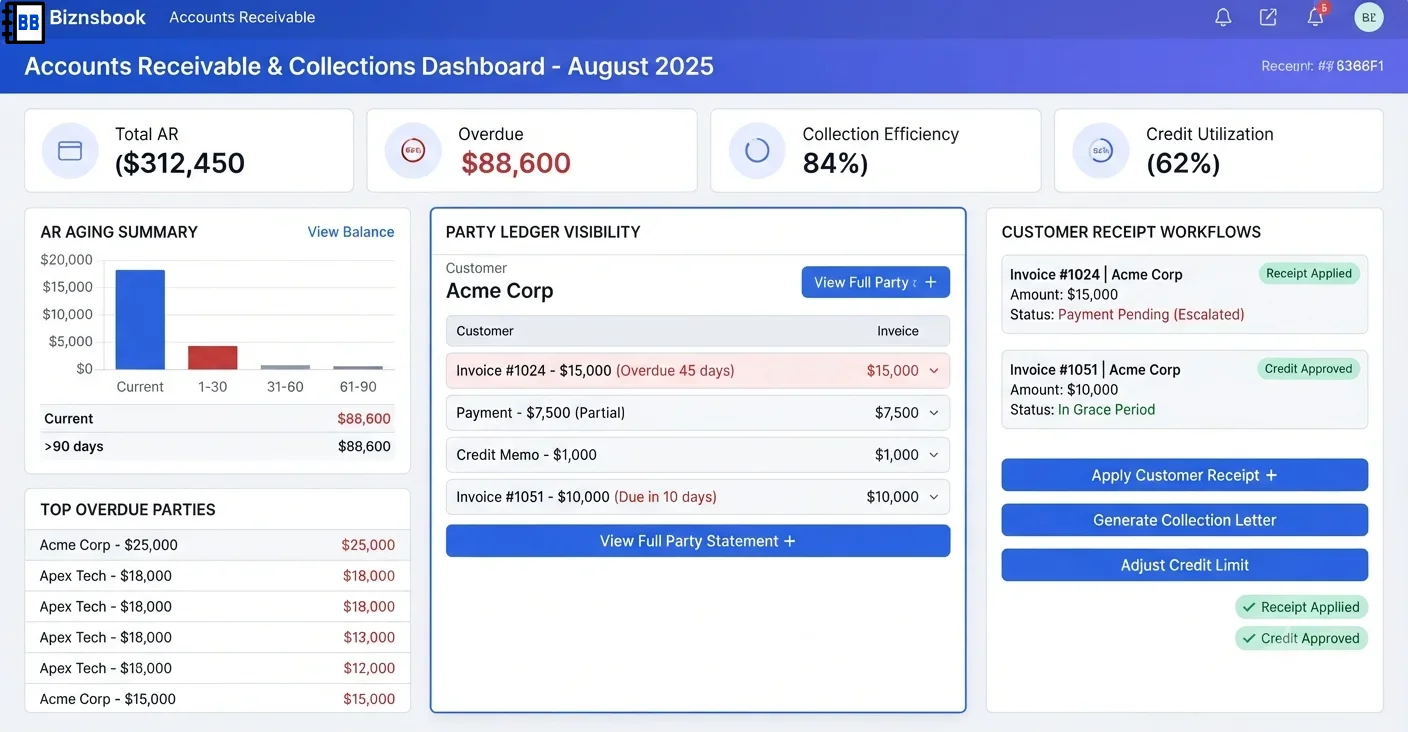Open the Invoice #1051 Acme Corp receipt card
Screen dimensions: 1408x732
tap(1185, 389)
